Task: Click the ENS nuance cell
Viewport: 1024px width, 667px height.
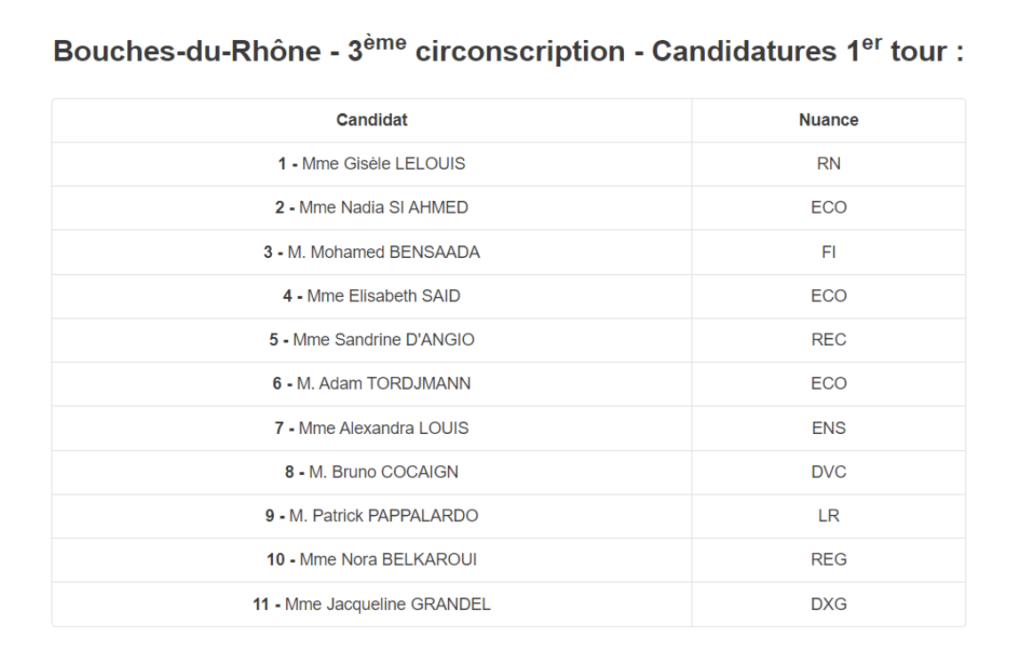Action: (x=828, y=428)
